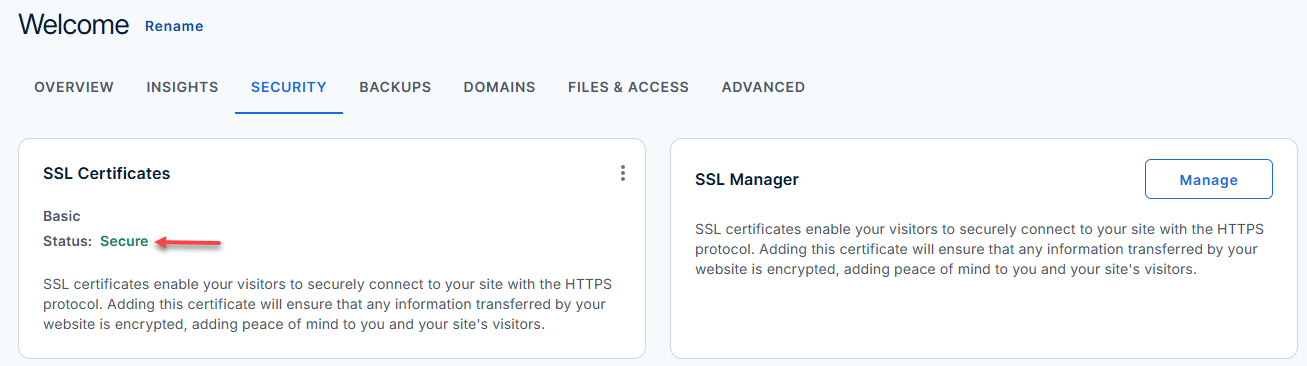Switch to the Overview tab
Screen dimensions: 1307x366
74,87
